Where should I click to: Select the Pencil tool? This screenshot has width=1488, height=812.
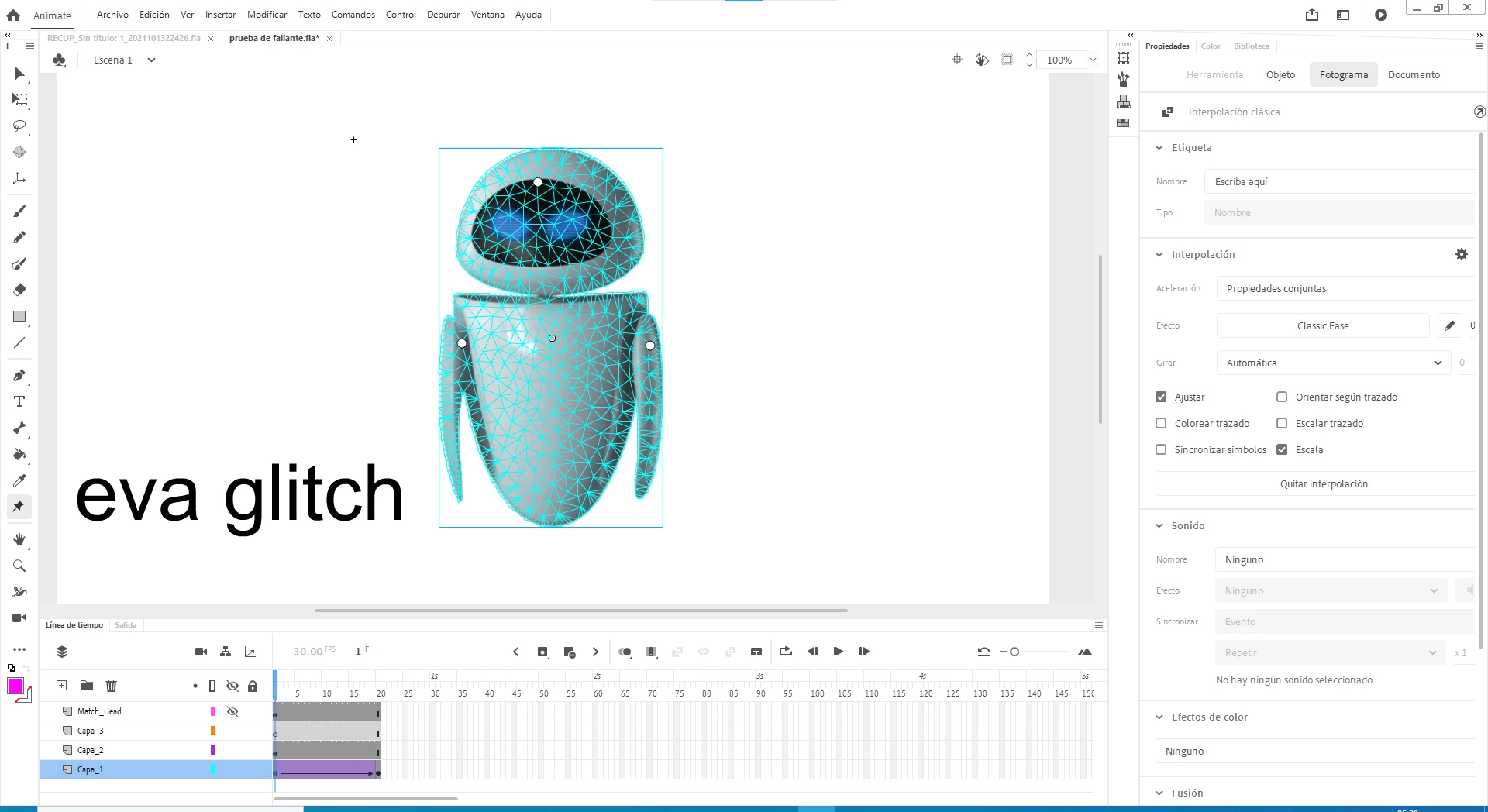(x=19, y=237)
